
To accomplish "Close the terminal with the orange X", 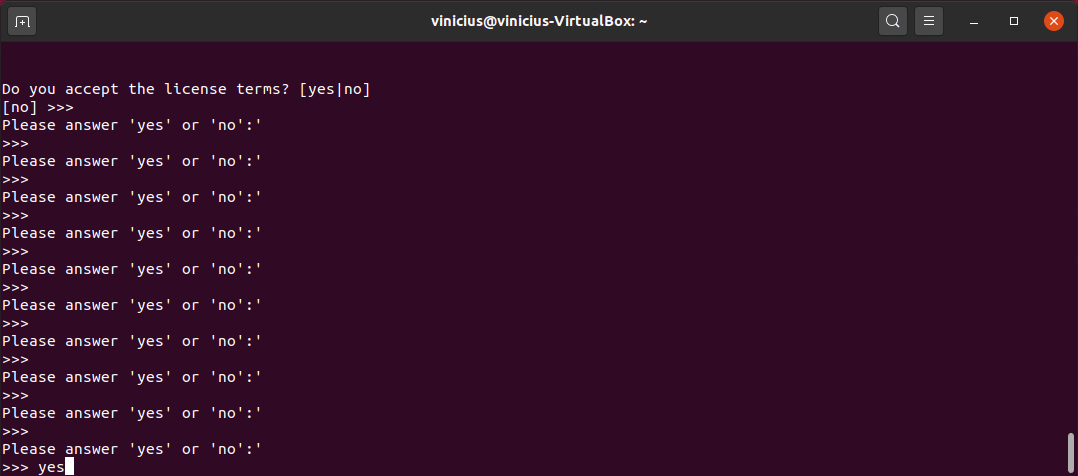I will [x=1053, y=21].
